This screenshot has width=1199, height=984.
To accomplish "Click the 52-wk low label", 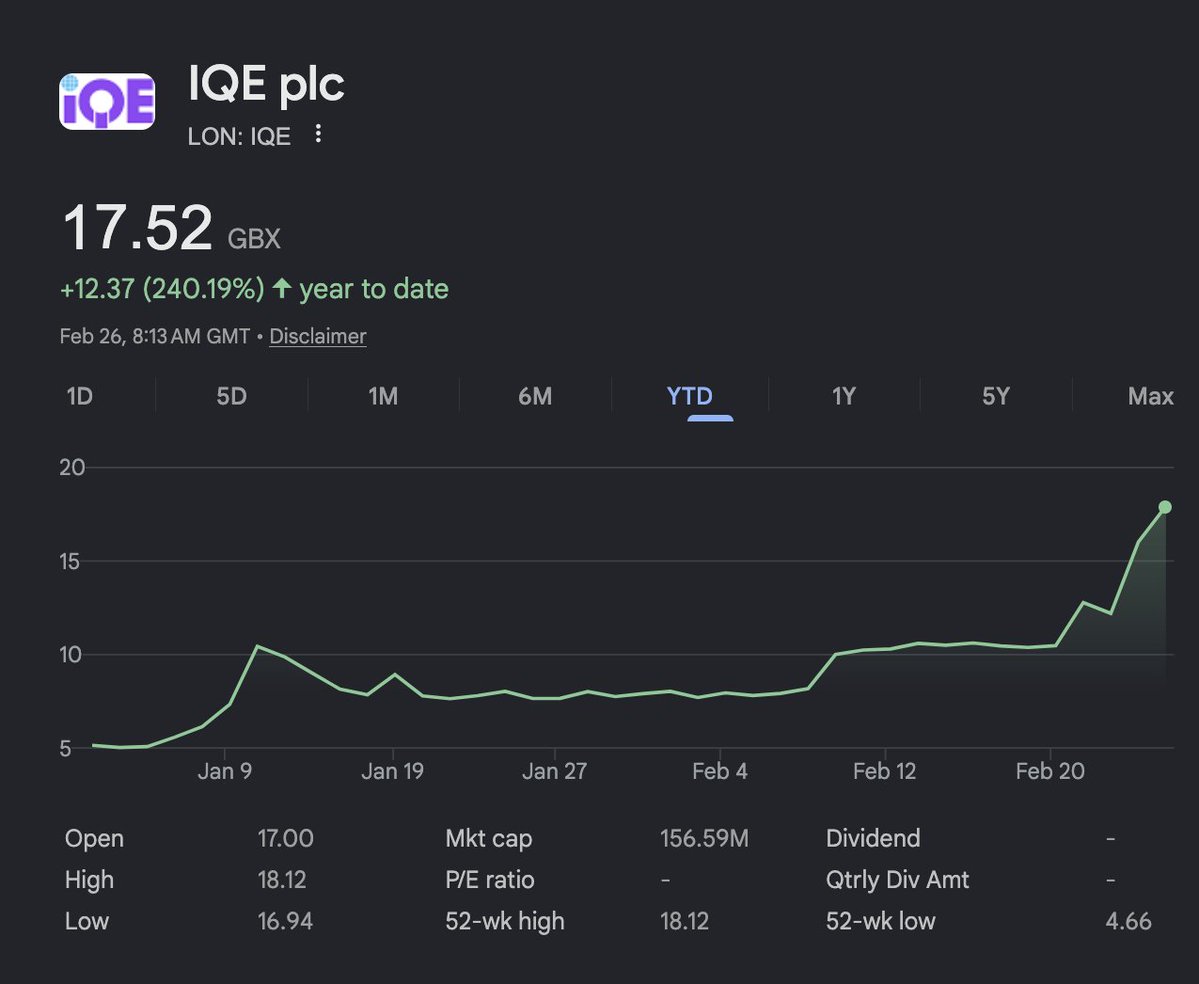I will (x=880, y=921).
